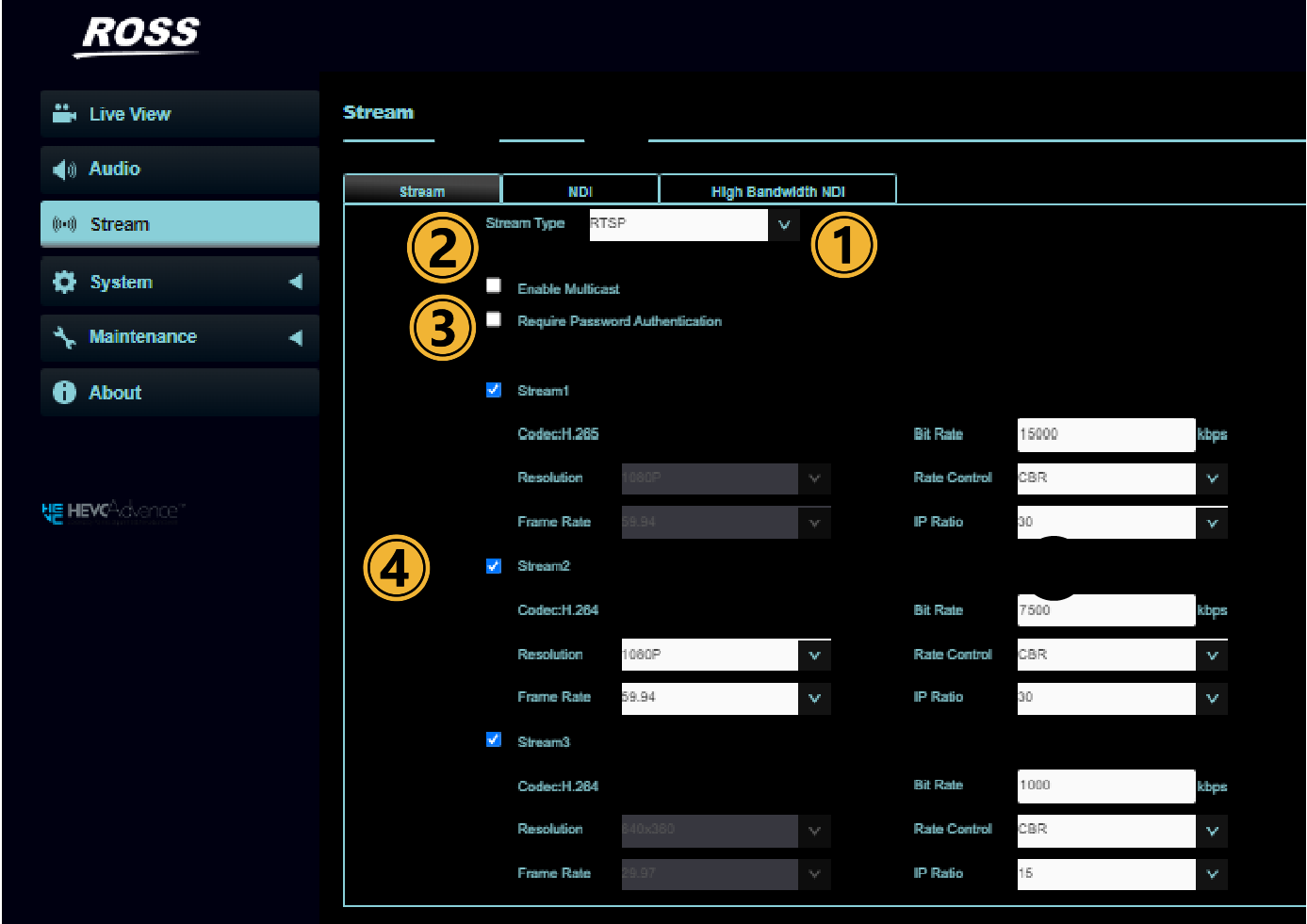
Task: Click the Audio speaker icon
Action: [64, 170]
